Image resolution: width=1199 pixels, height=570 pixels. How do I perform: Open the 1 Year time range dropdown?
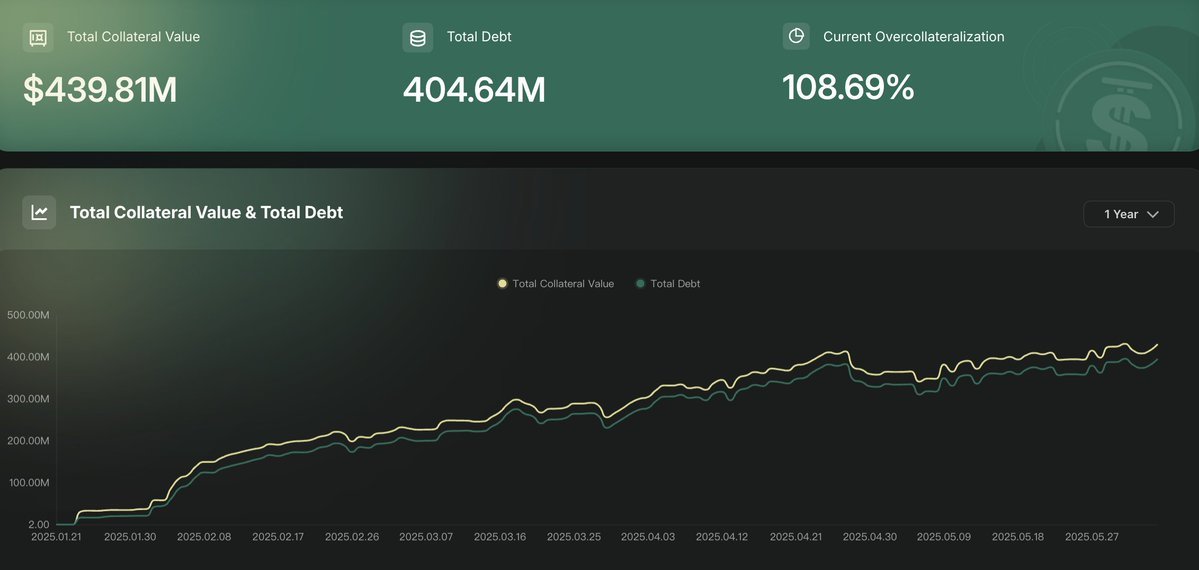click(1129, 214)
